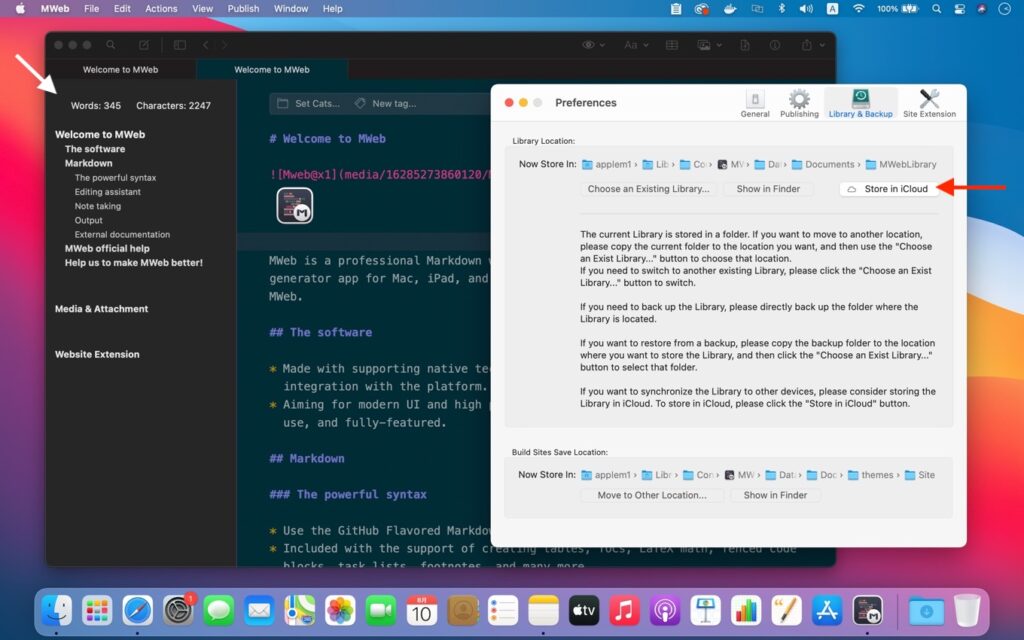
Task: Insert a table using the table icon
Action: [x=672, y=44]
